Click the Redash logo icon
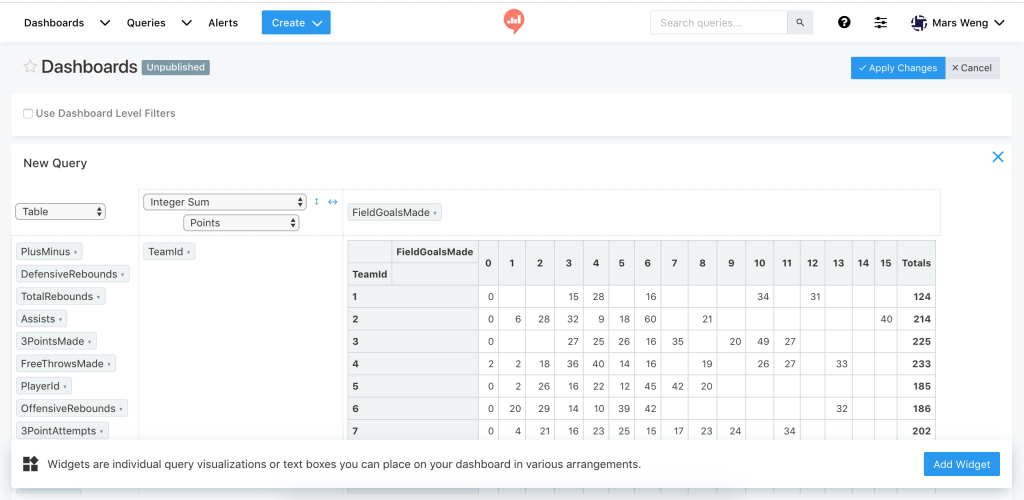Screen dimensions: 1024x500 [514, 22]
